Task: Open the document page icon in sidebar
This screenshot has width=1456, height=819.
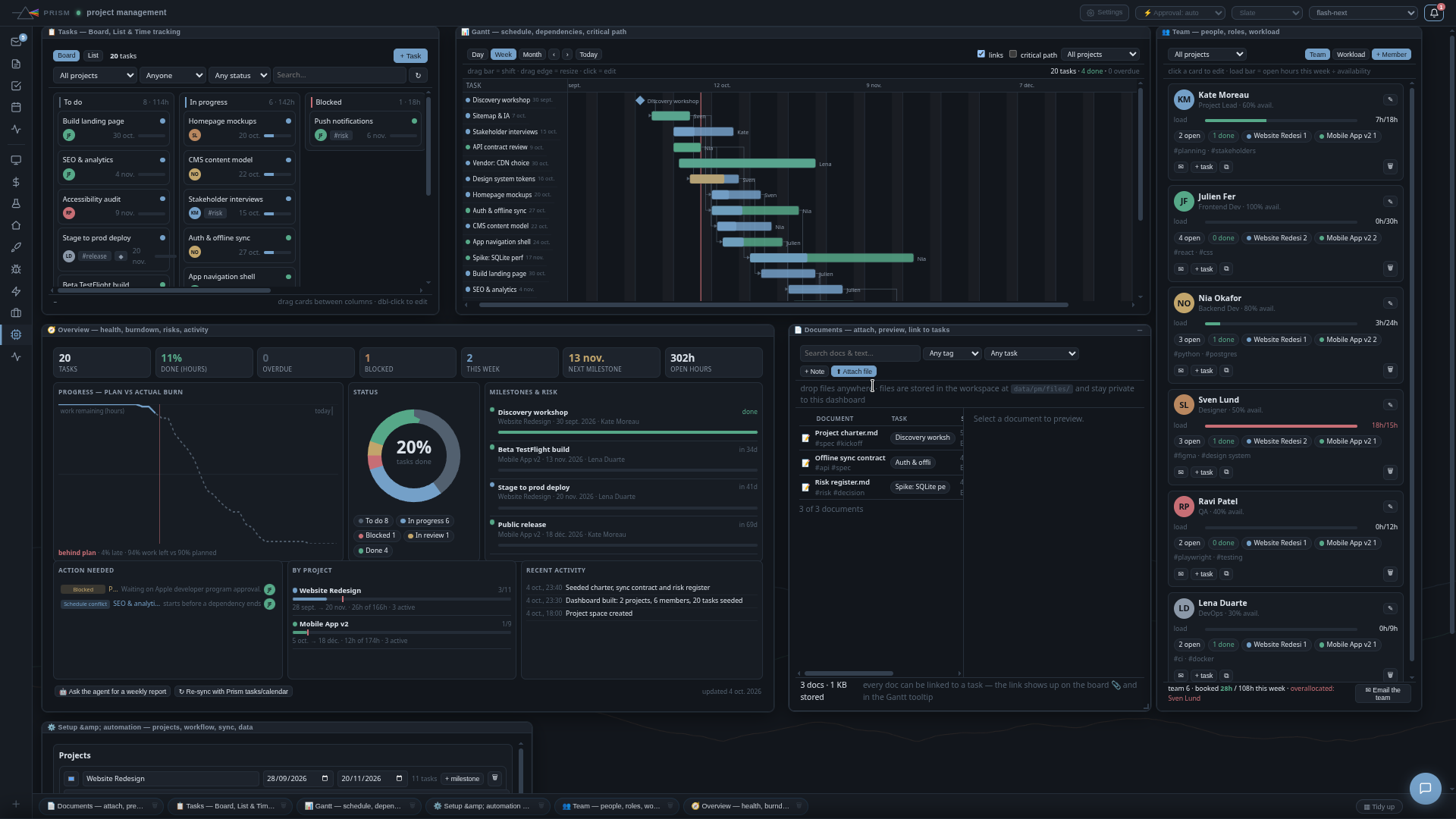Action: 16,64
